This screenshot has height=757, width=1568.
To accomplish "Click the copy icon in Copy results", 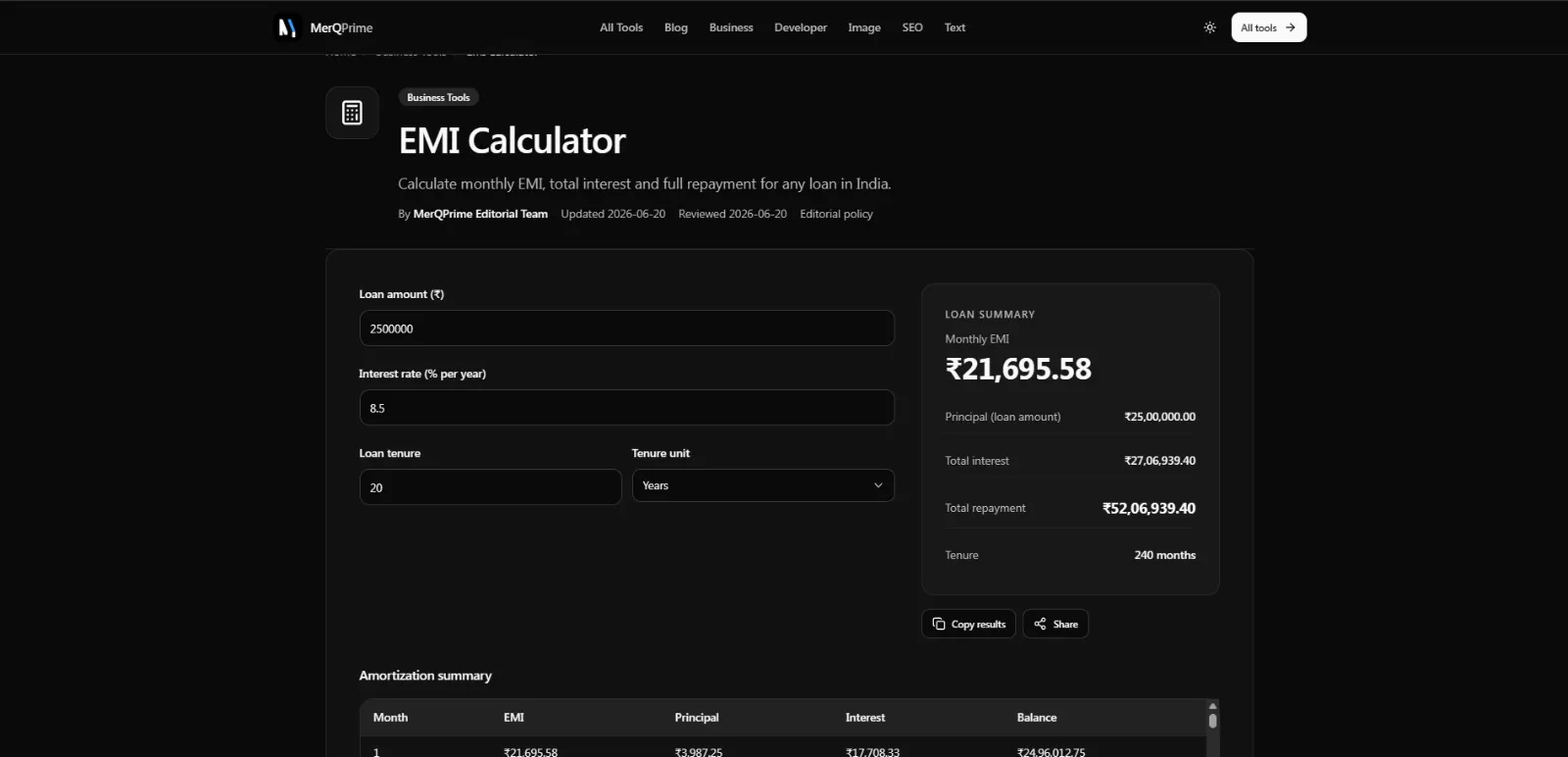I will 939,624.
